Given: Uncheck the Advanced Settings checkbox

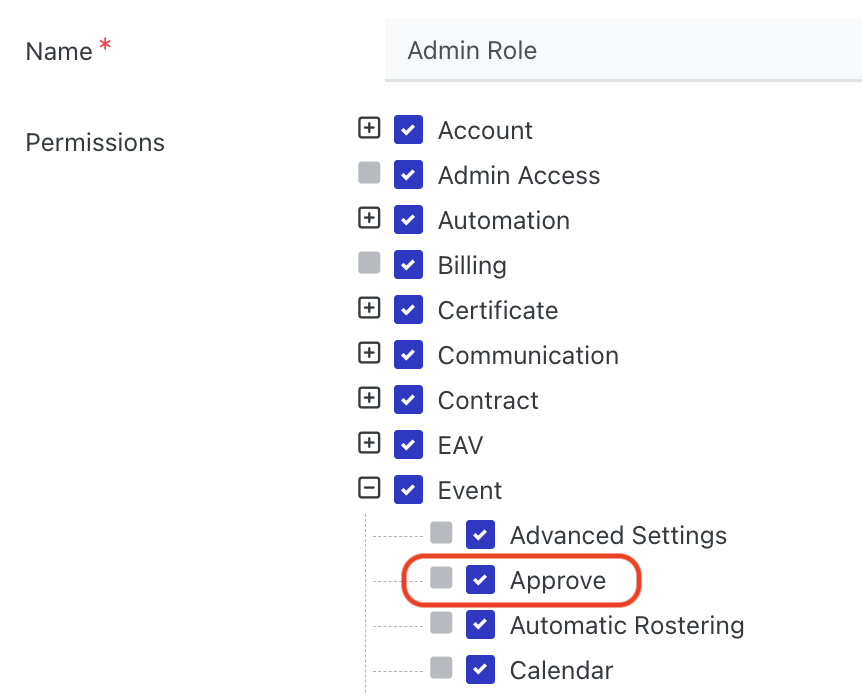Looking at the screenshot, I should pyautogui.click(x=480, y=535).
